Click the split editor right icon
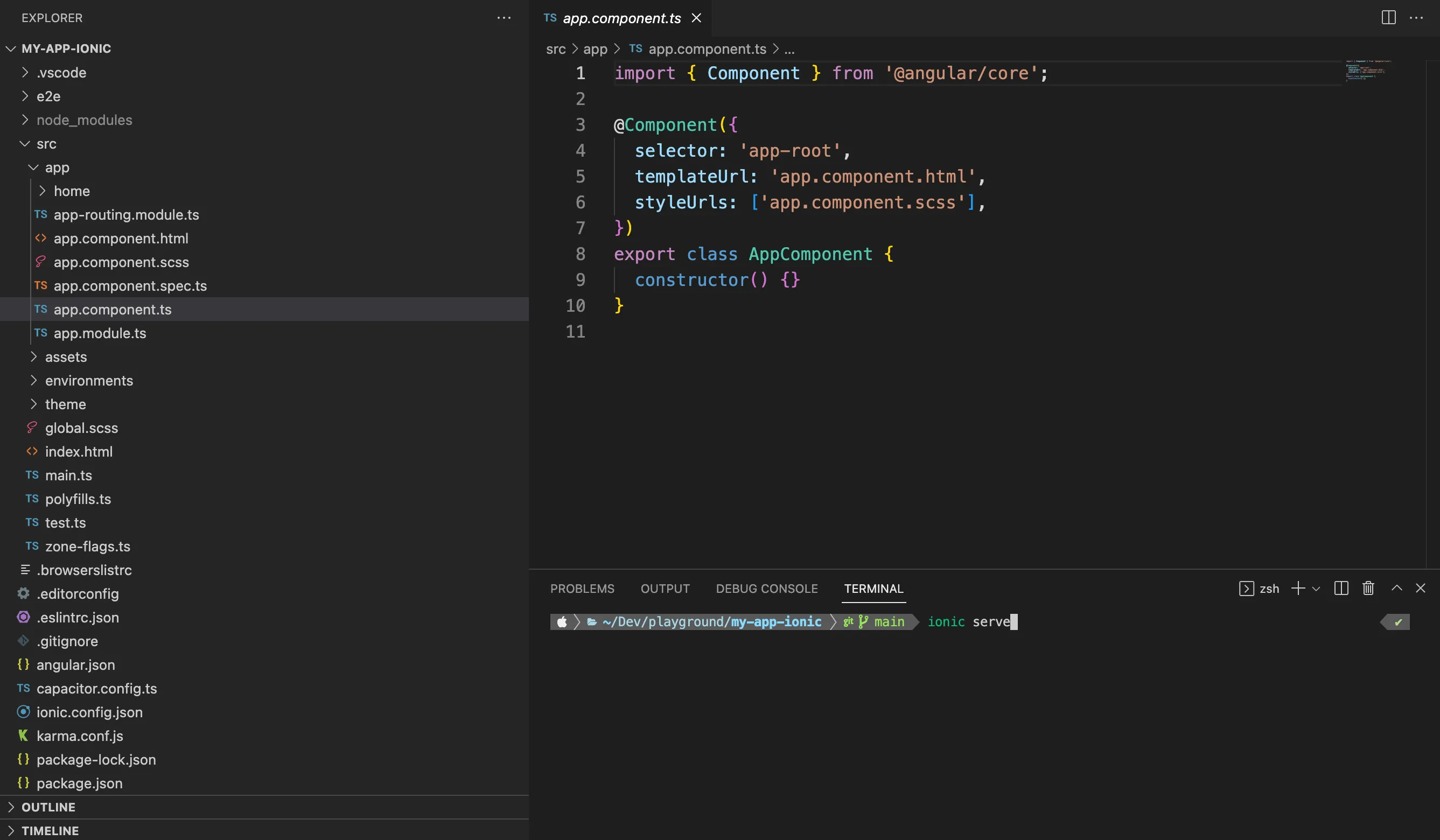 click(1388, 18)
